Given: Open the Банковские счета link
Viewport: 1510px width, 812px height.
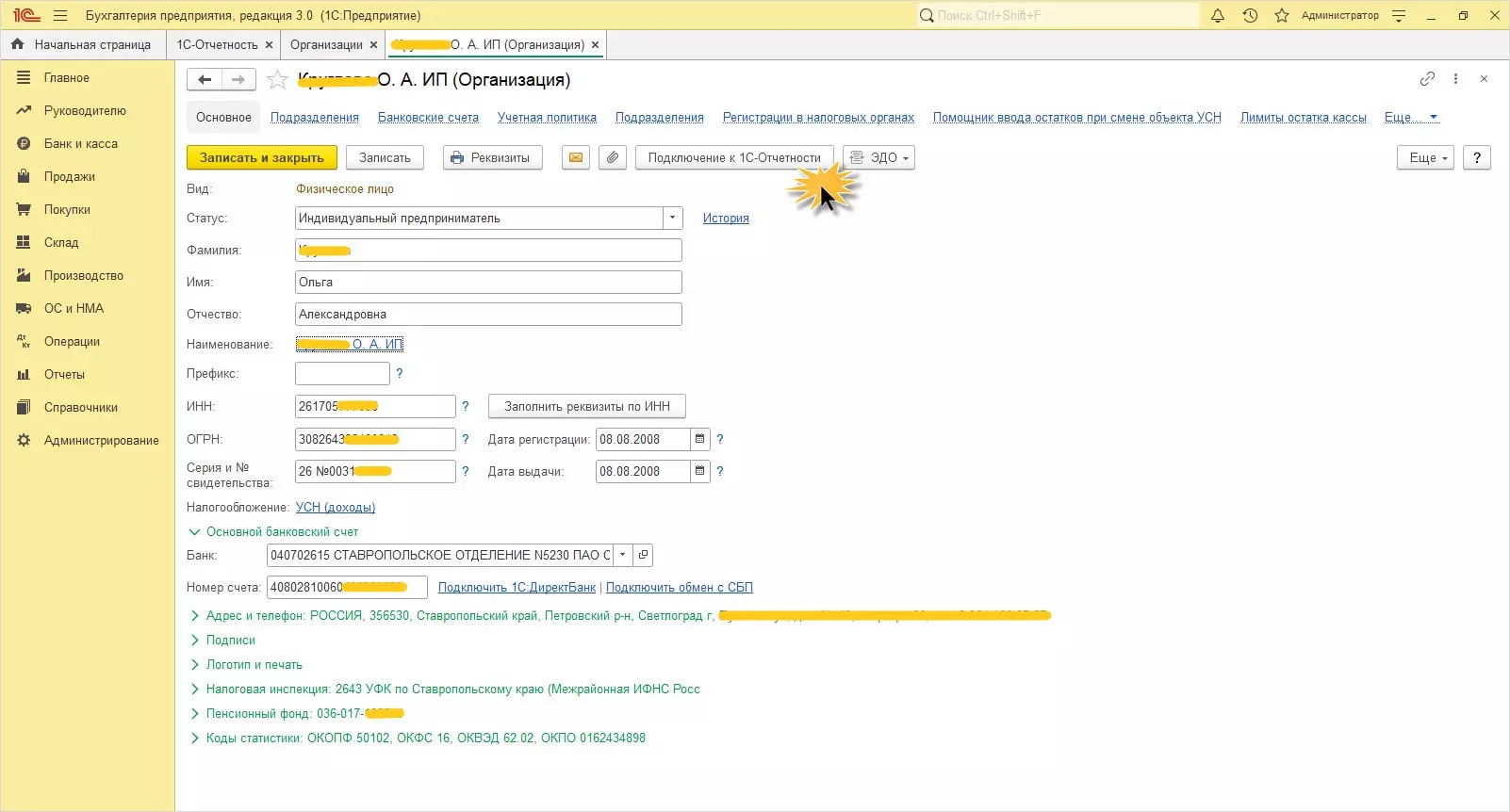Looking at the screenshot, I should tap(428, 118).
